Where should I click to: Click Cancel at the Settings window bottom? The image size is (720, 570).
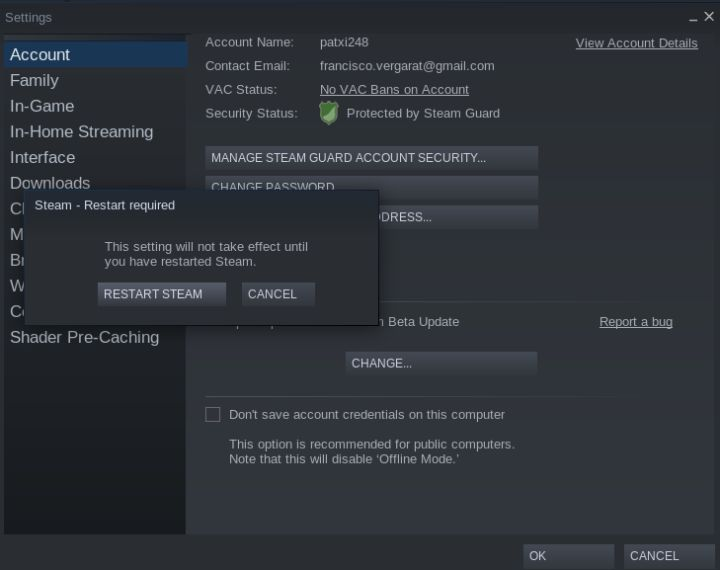click(669, 556)
